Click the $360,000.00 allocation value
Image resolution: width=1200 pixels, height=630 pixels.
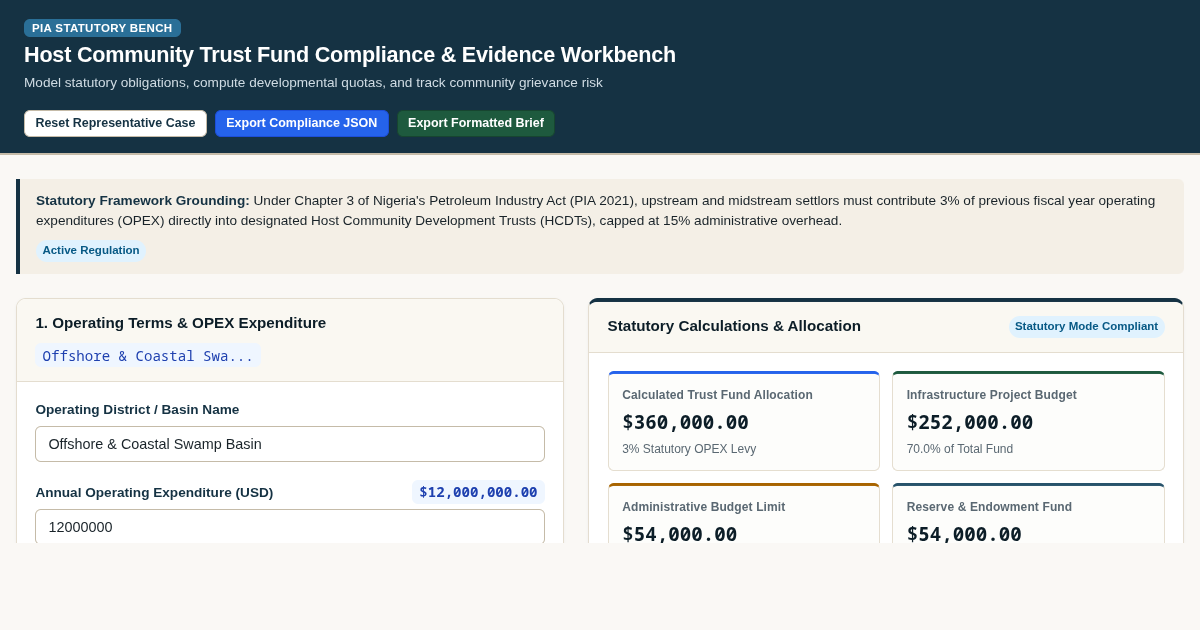pyautogui.click(x=685, y=422)
